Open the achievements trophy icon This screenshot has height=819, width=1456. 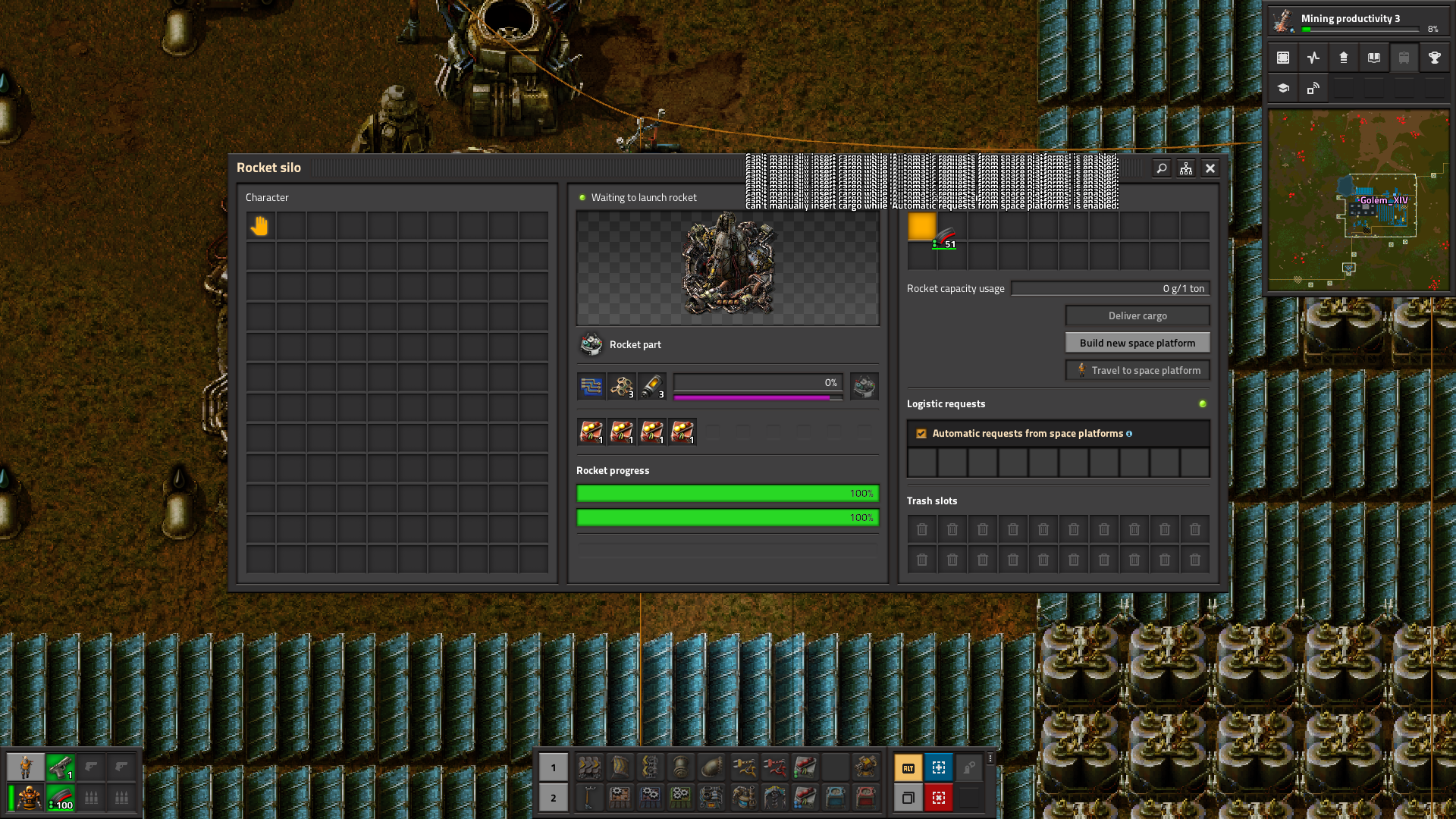(1435, 58)
